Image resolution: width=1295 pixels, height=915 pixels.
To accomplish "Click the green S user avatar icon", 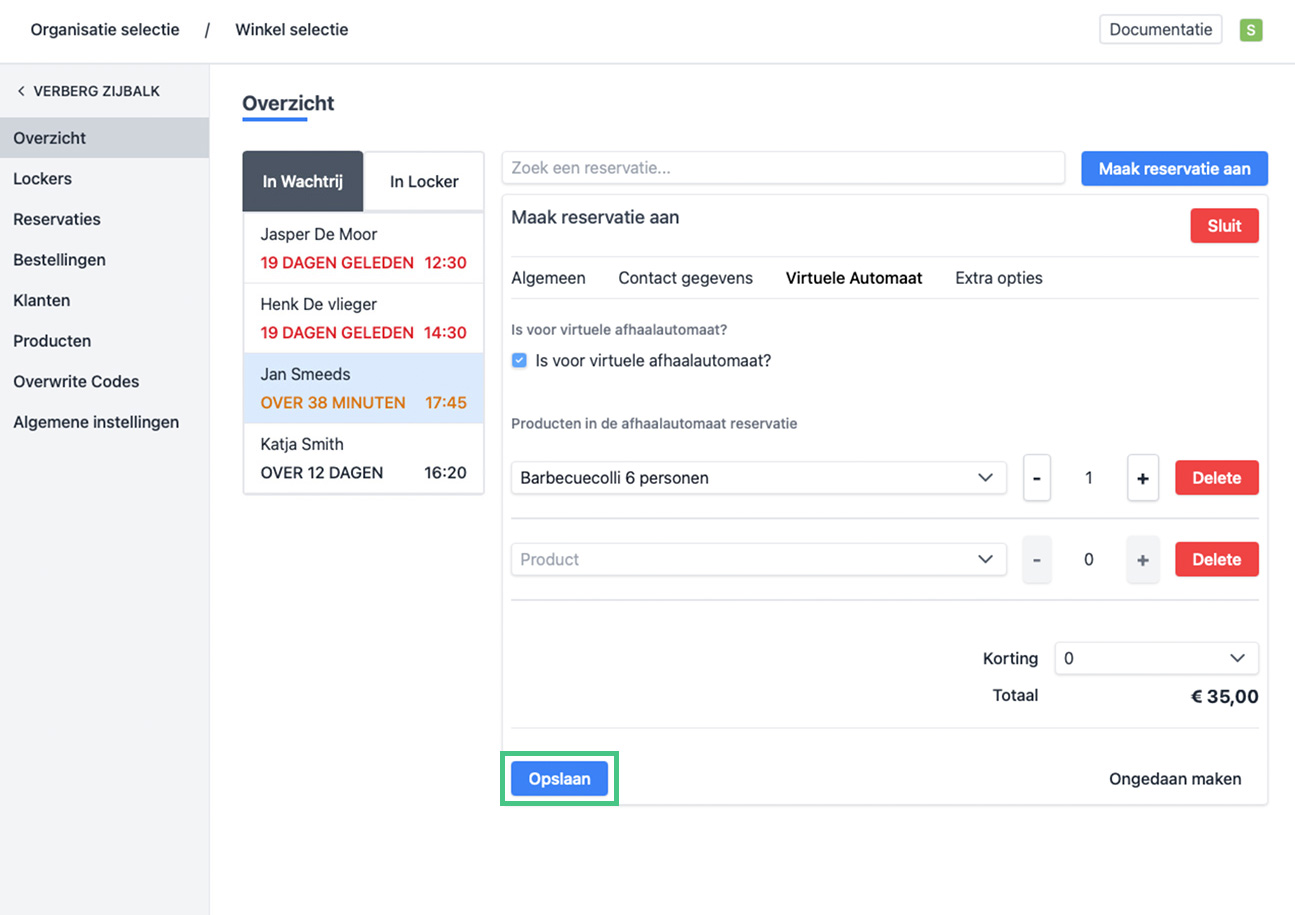I will click(1250, 30).
